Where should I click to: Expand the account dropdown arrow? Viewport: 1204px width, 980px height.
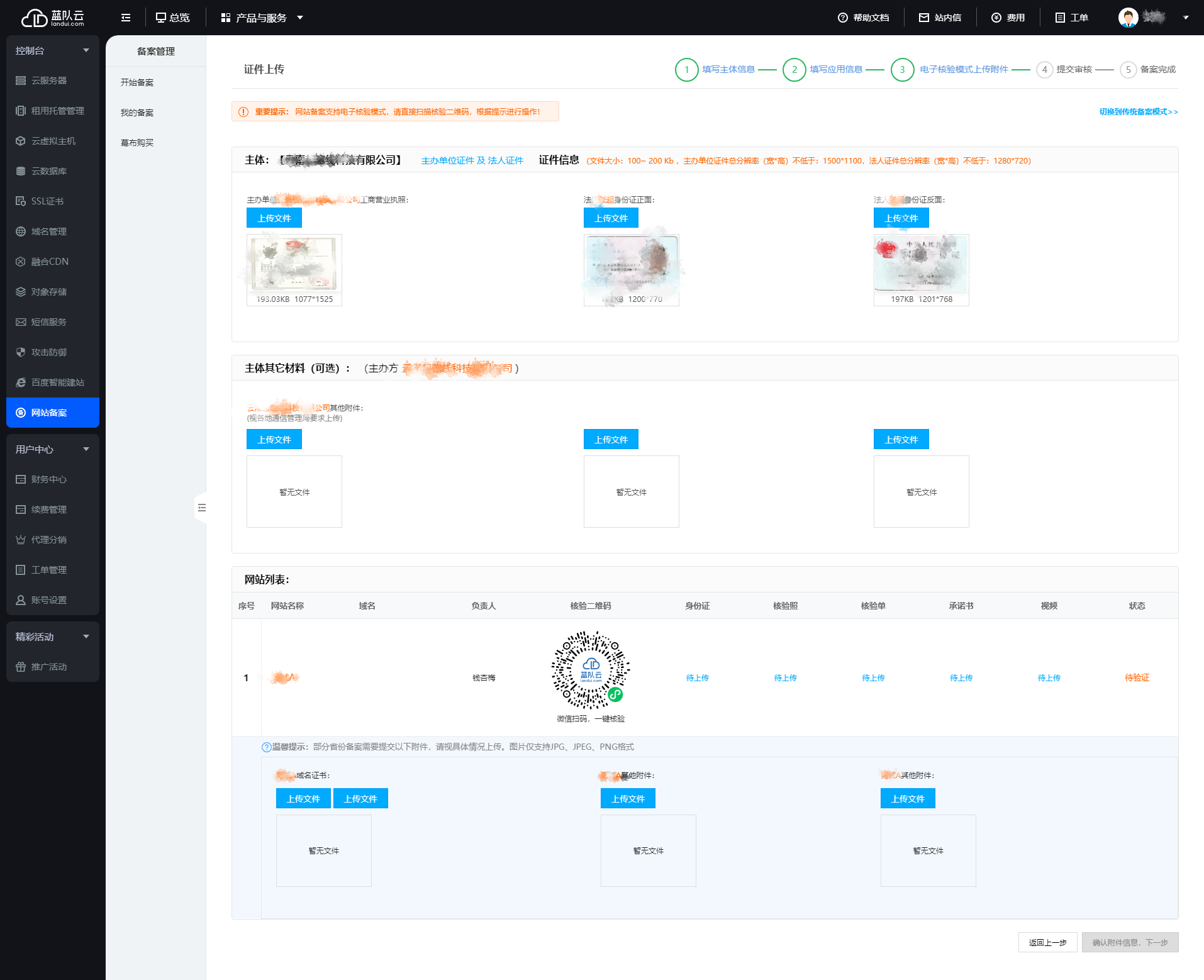1186,18
